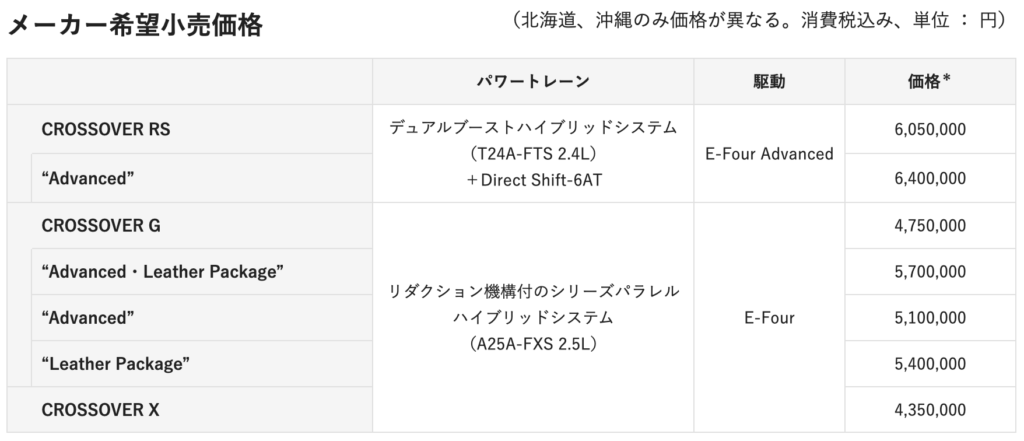This screenshot has height=441, width=1024.
Task: Click the メーカー希望小売価格 heading
Action: click(x=135, y=25)
